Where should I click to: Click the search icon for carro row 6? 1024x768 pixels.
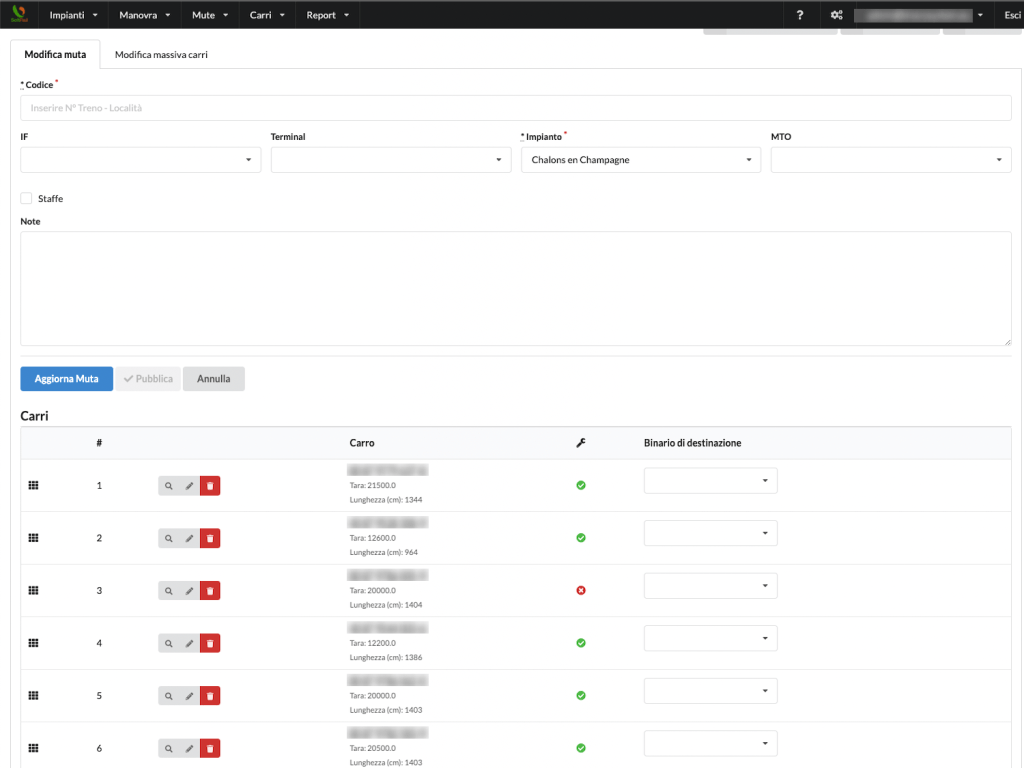tap(168, 748)
